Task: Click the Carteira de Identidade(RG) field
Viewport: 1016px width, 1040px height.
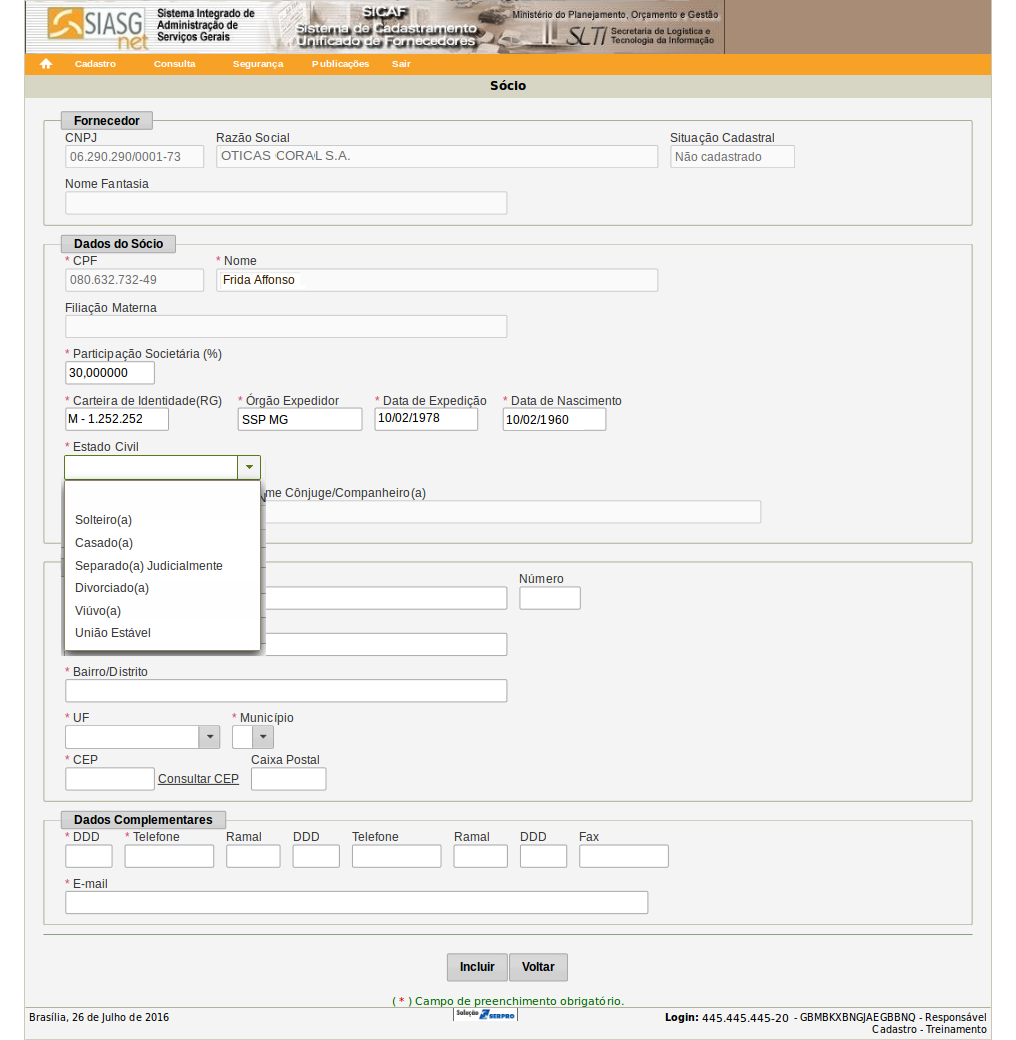Action: tap(117, 419)
